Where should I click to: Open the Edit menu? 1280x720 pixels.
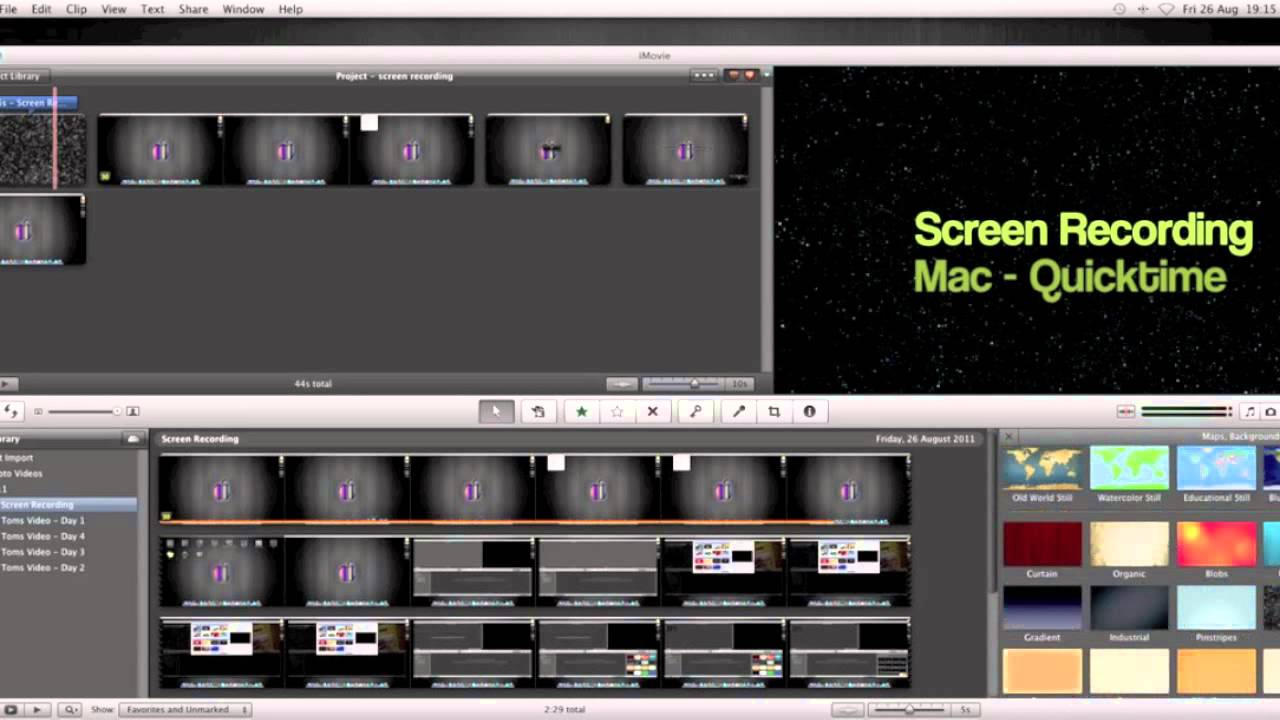tap(41, 9)
